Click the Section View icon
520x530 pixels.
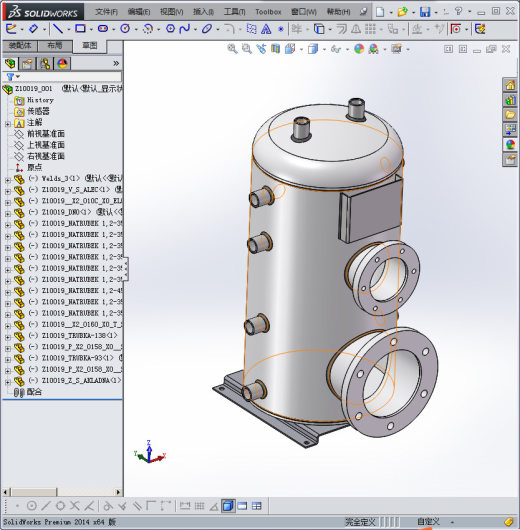[x=276, y=49]
